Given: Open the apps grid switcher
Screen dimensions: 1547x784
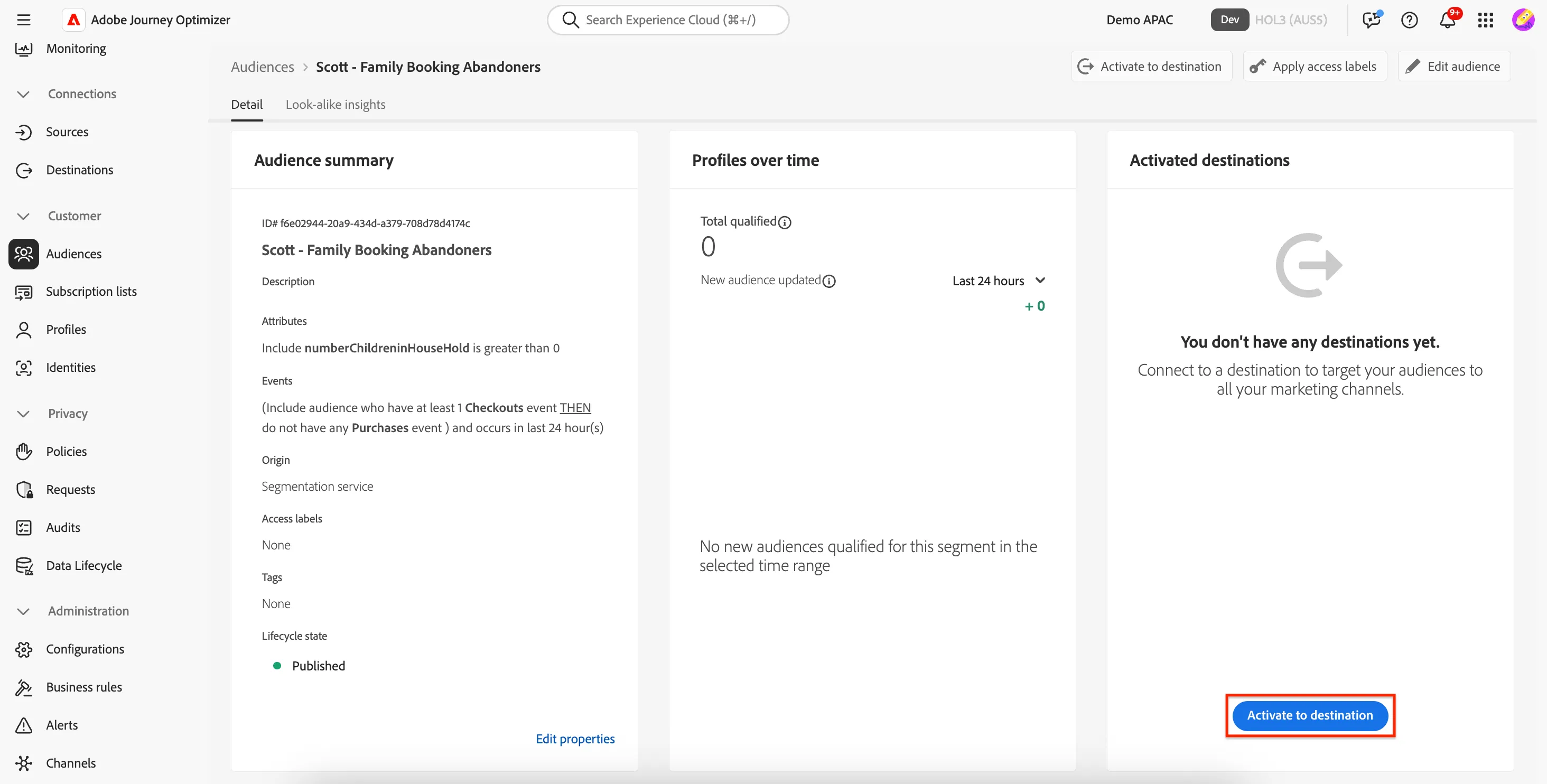Looking at the screenshot, I should pyautogui.click(x=1485, y=20).
